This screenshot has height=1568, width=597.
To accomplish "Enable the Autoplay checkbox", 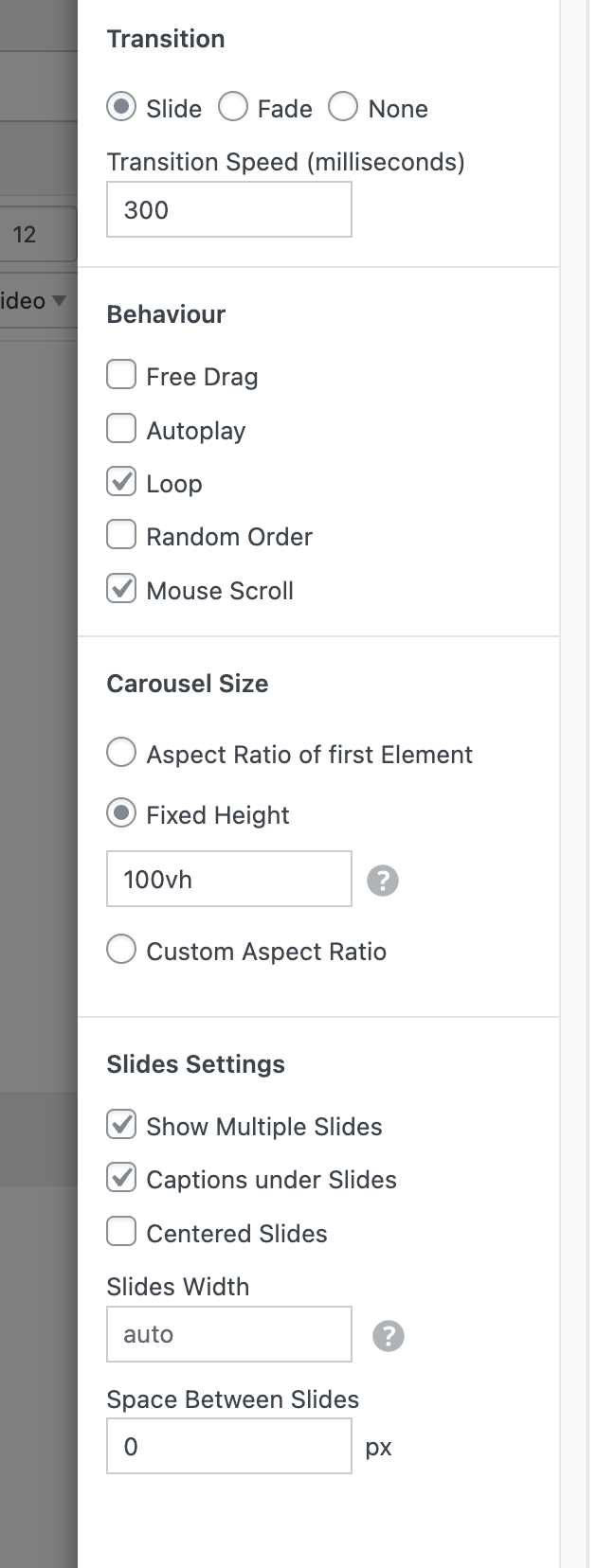I will click(x=121, y=428).
